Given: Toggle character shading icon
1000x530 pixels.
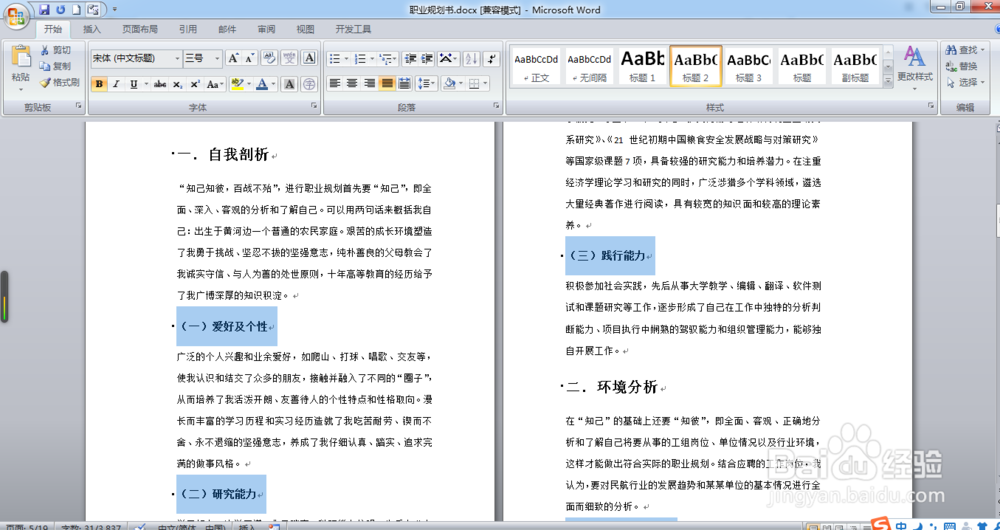Looking at the screenshot, I should 289,84.
